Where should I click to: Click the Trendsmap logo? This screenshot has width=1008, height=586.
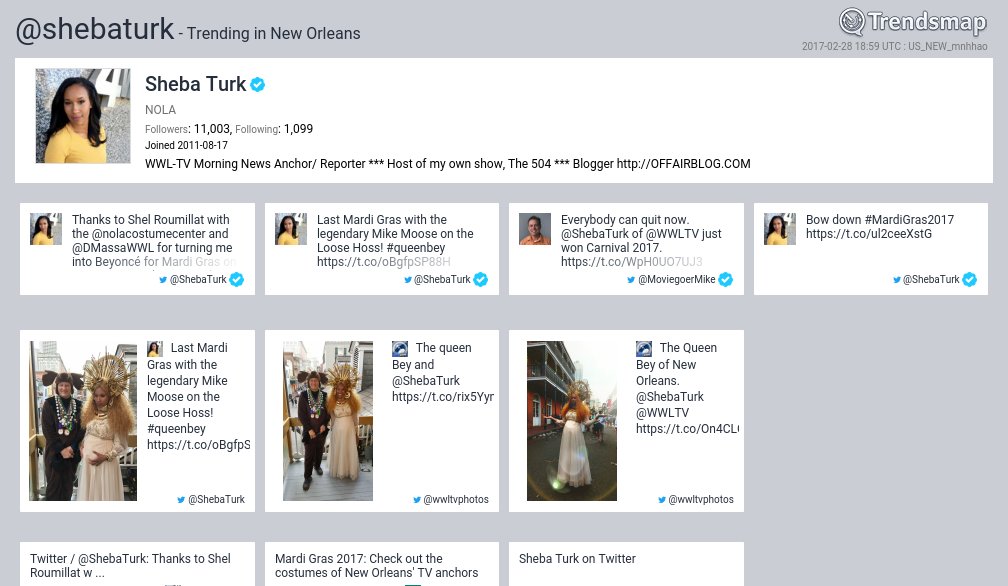[912, 22]
